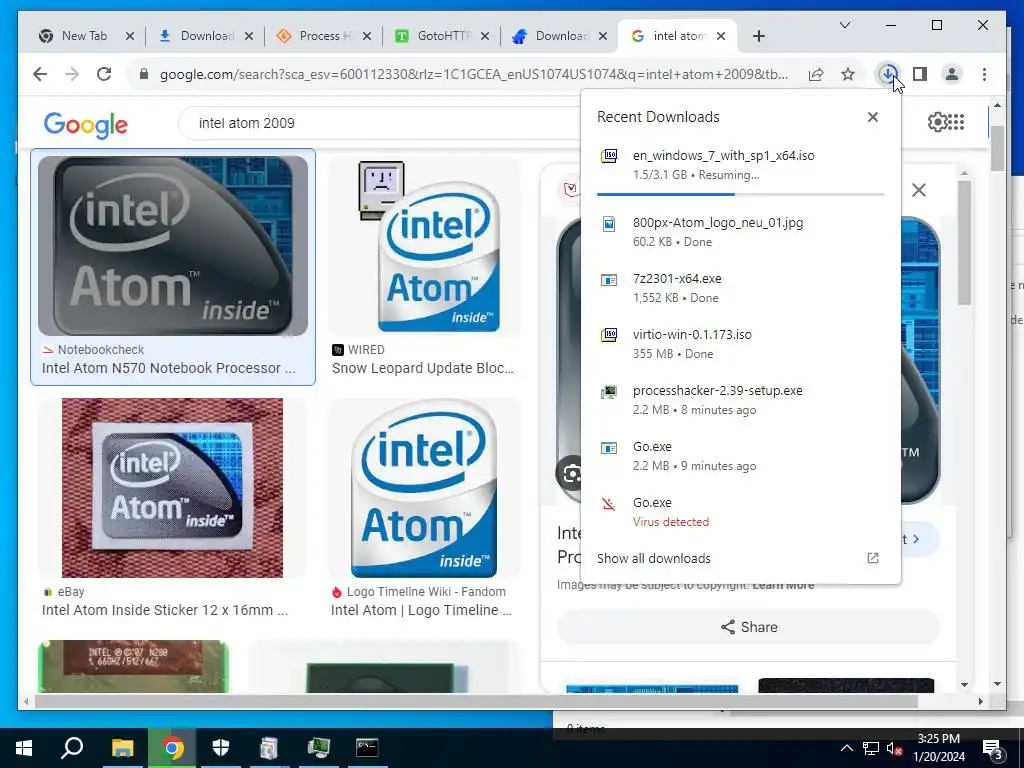Close the Recent Downloads popup

[x=872, y=117]
